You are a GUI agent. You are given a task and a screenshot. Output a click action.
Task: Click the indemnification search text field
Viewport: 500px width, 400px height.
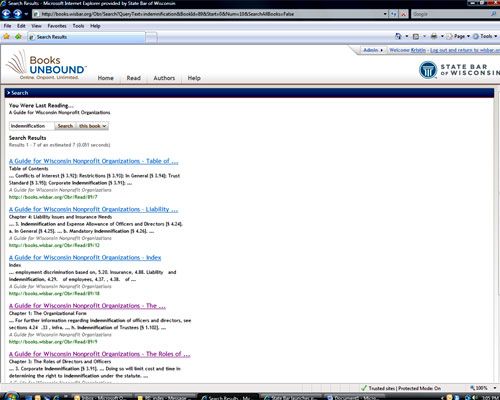(31, 126)
